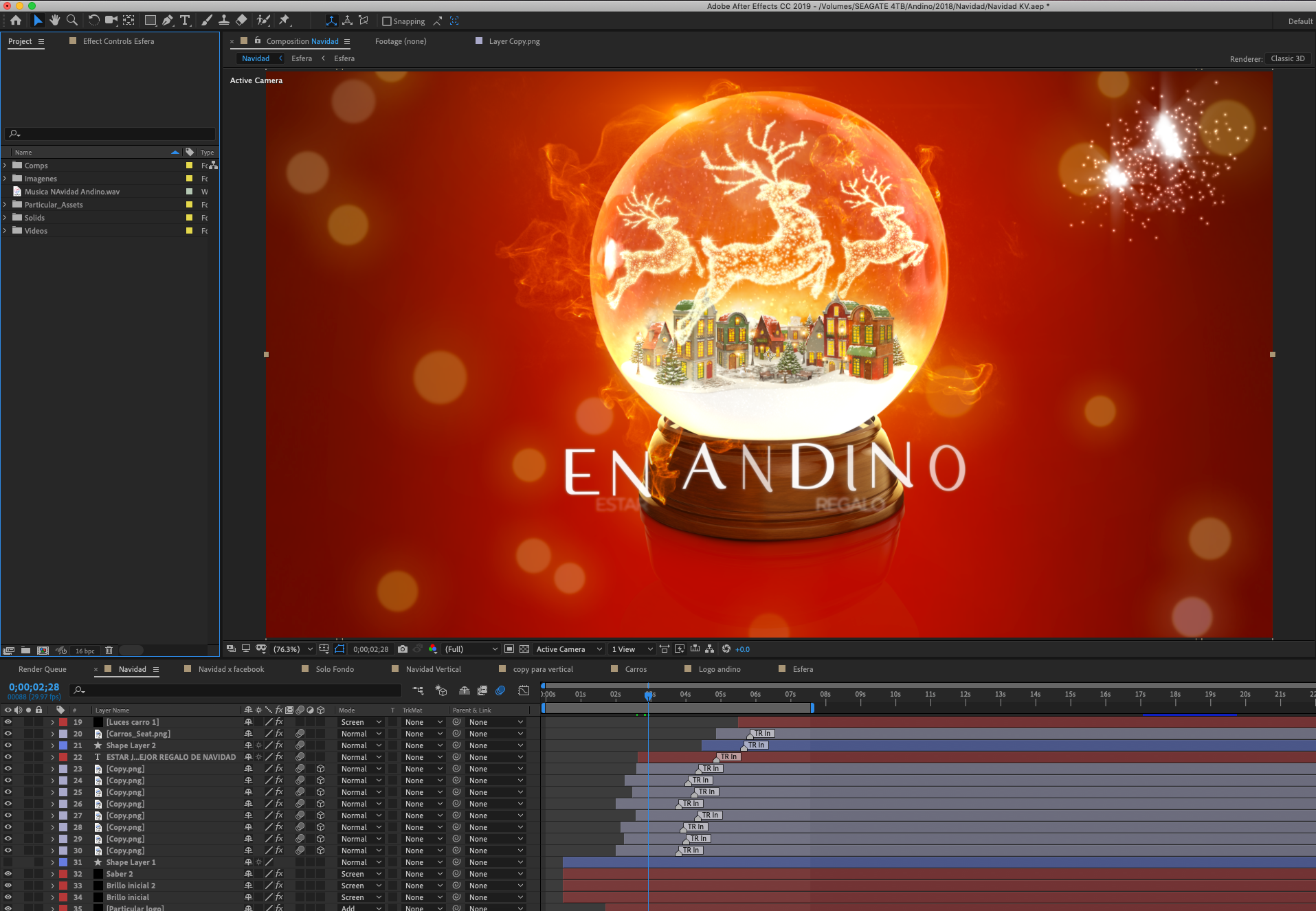
Task: Select the Clone Stamp tool
Action: click(x=224, y=21)
